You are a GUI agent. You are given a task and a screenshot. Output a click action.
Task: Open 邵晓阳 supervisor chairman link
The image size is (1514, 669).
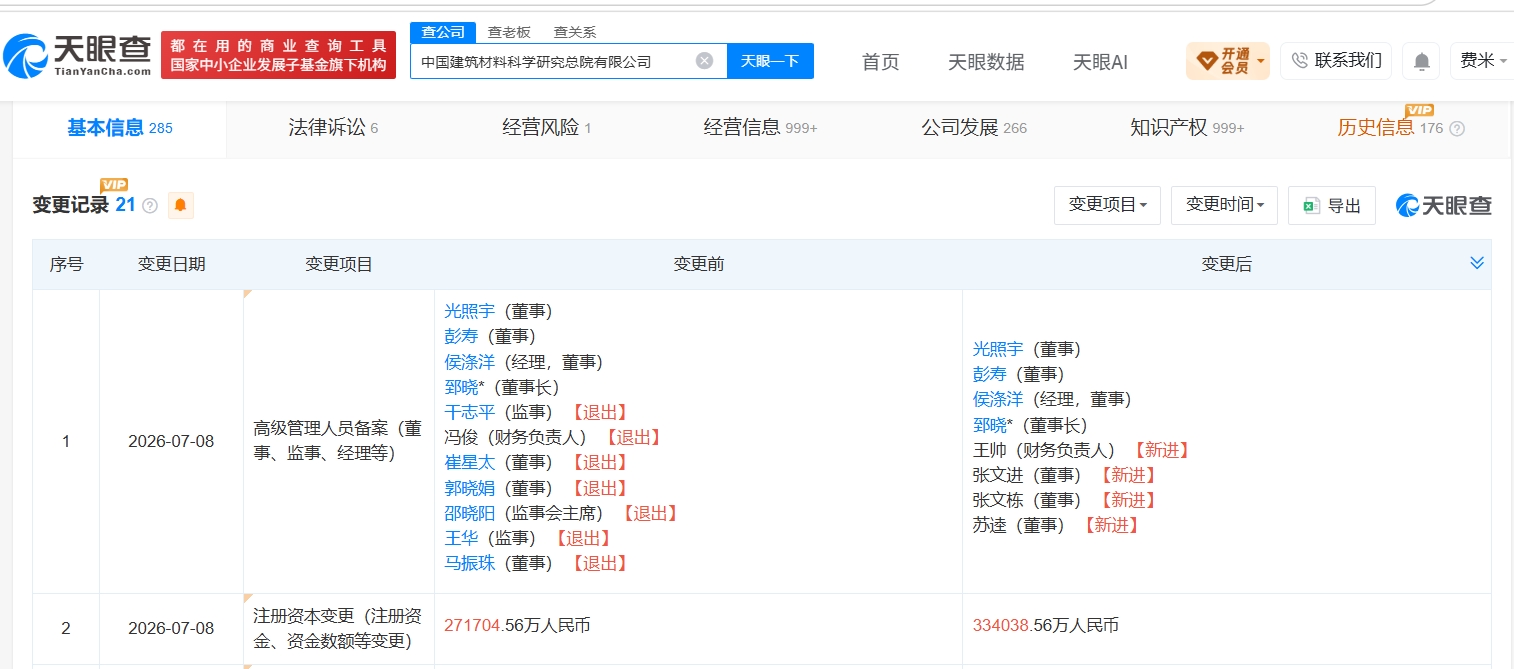470,513
